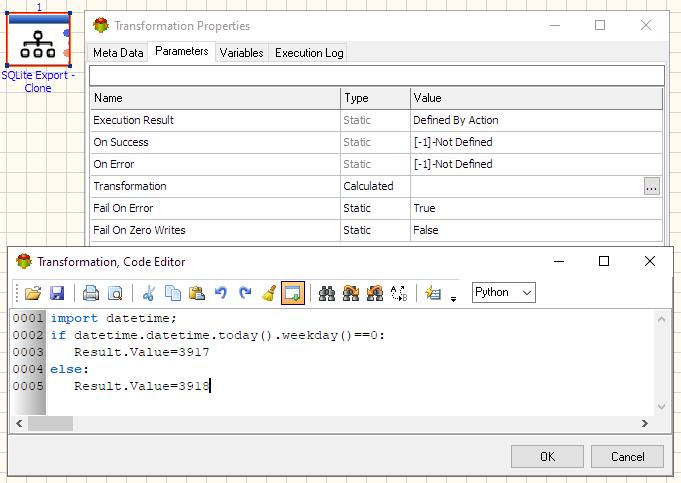Image resolution: width=681 pixels, height=483 pixels.
Task: Cut selection with scissors icon
Action: [149, 293]
